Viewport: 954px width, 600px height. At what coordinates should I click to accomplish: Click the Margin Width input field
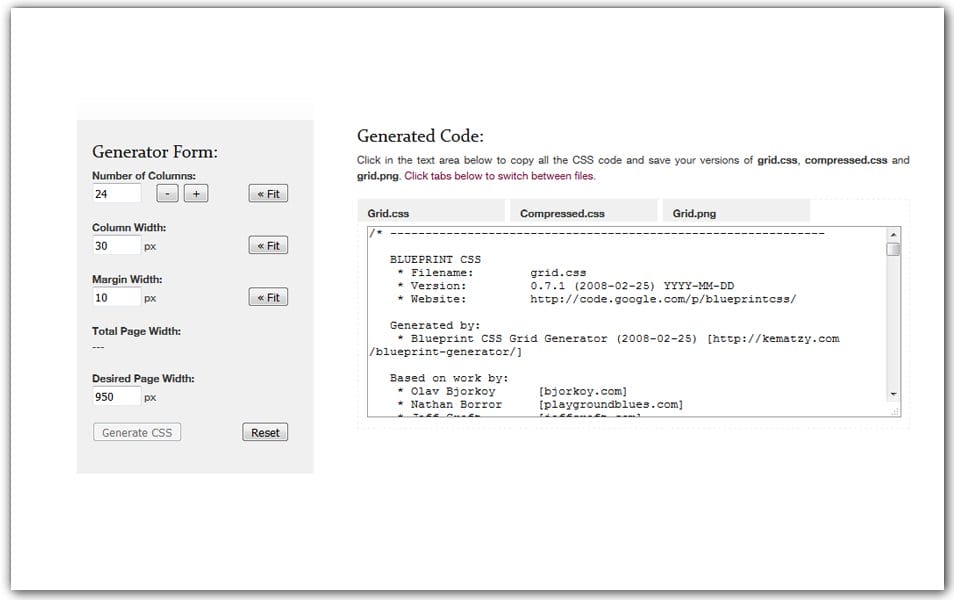(114, 297)
